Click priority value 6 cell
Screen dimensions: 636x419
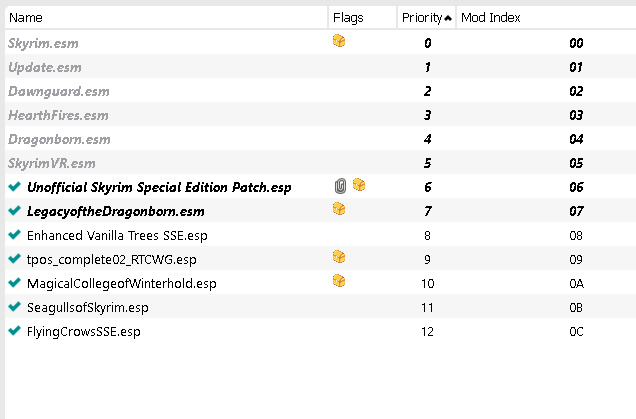click(x=428, y=187)
